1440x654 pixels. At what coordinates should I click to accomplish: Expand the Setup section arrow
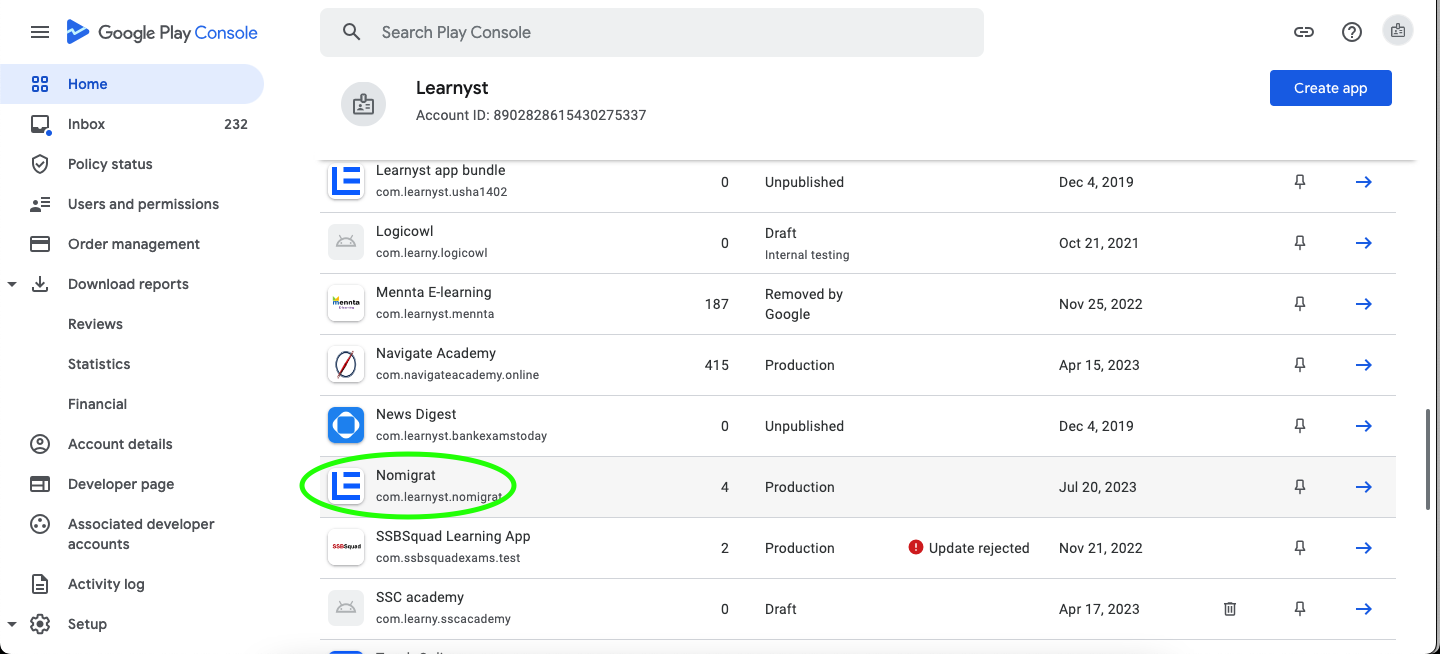[x=12, y=624]
